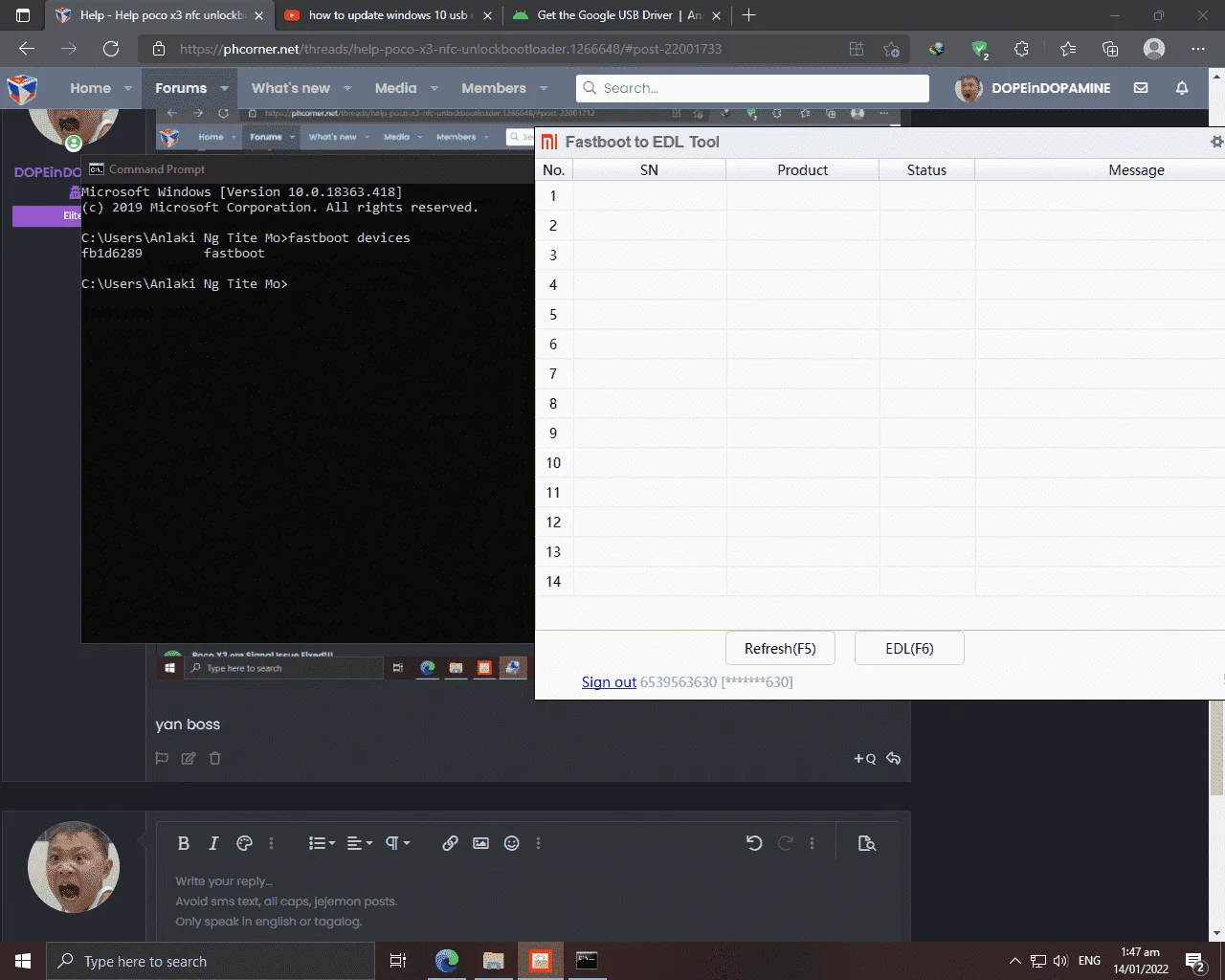The width and height of the screenshot is (1225, 980).
Task: Open the text alignment dropdown in editor
Action: pos(360,843)
